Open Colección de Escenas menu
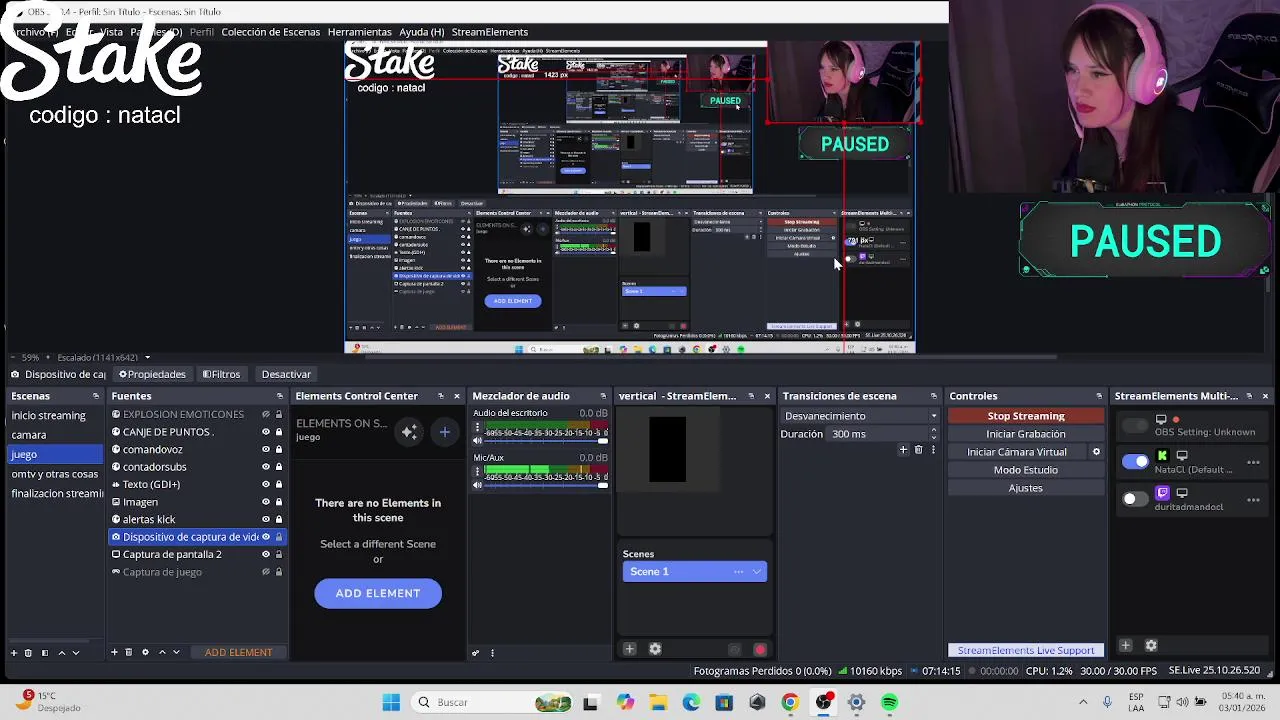The height and width of the screenshot is (720, 1280). [271, 32]
